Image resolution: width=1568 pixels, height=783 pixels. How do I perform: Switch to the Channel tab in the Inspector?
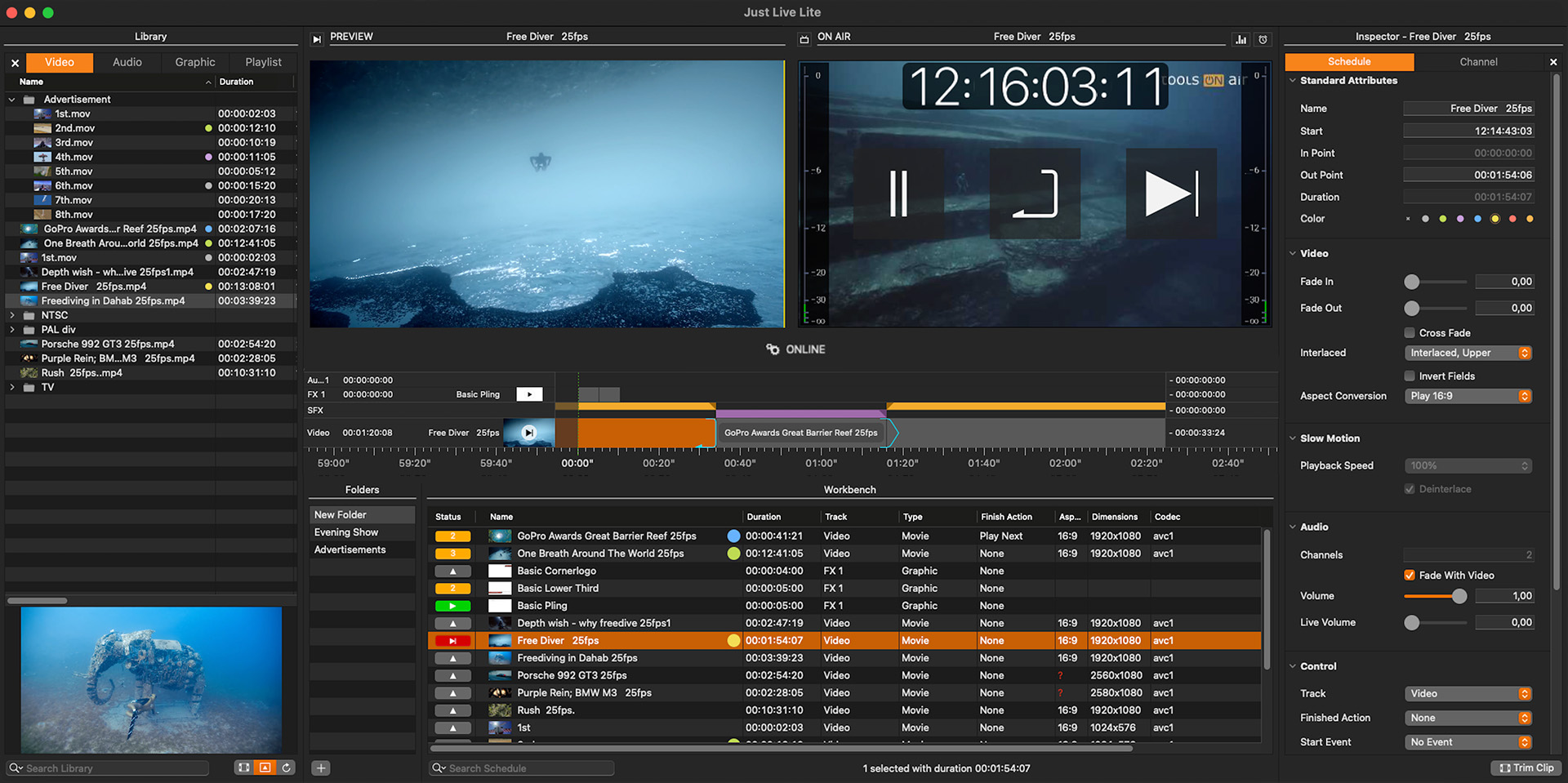(x=1478, y=61)
